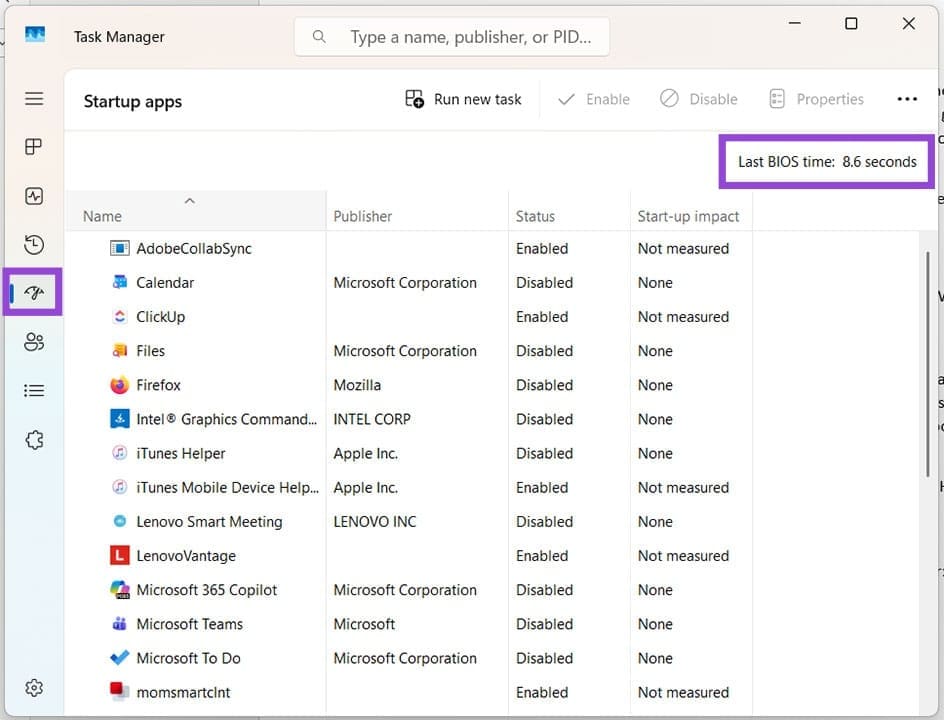Click the Disable button
This screenshot has height=720, width=944.
point(699,99)
